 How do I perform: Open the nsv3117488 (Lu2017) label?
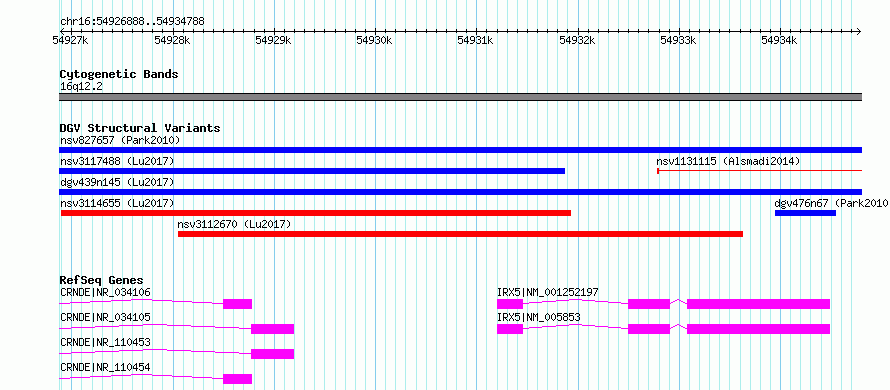[117, 161]
